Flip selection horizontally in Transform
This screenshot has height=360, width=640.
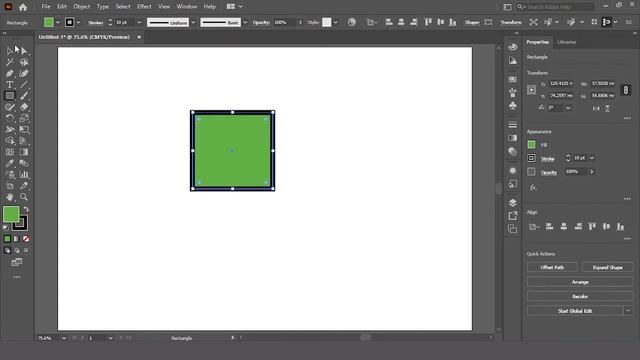[x=596, y=108]
